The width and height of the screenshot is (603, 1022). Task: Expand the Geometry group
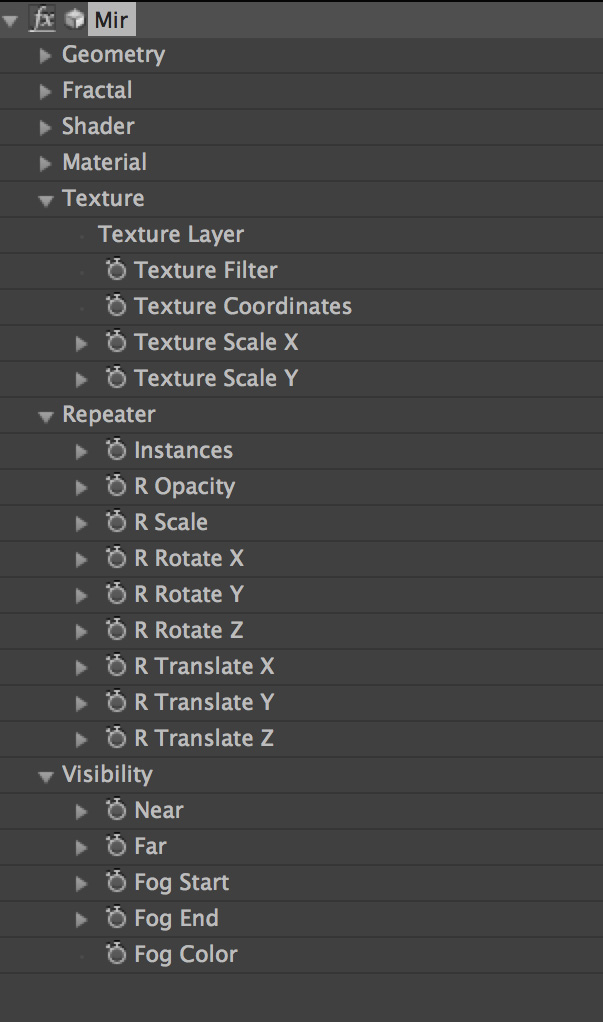pos(45,56)
